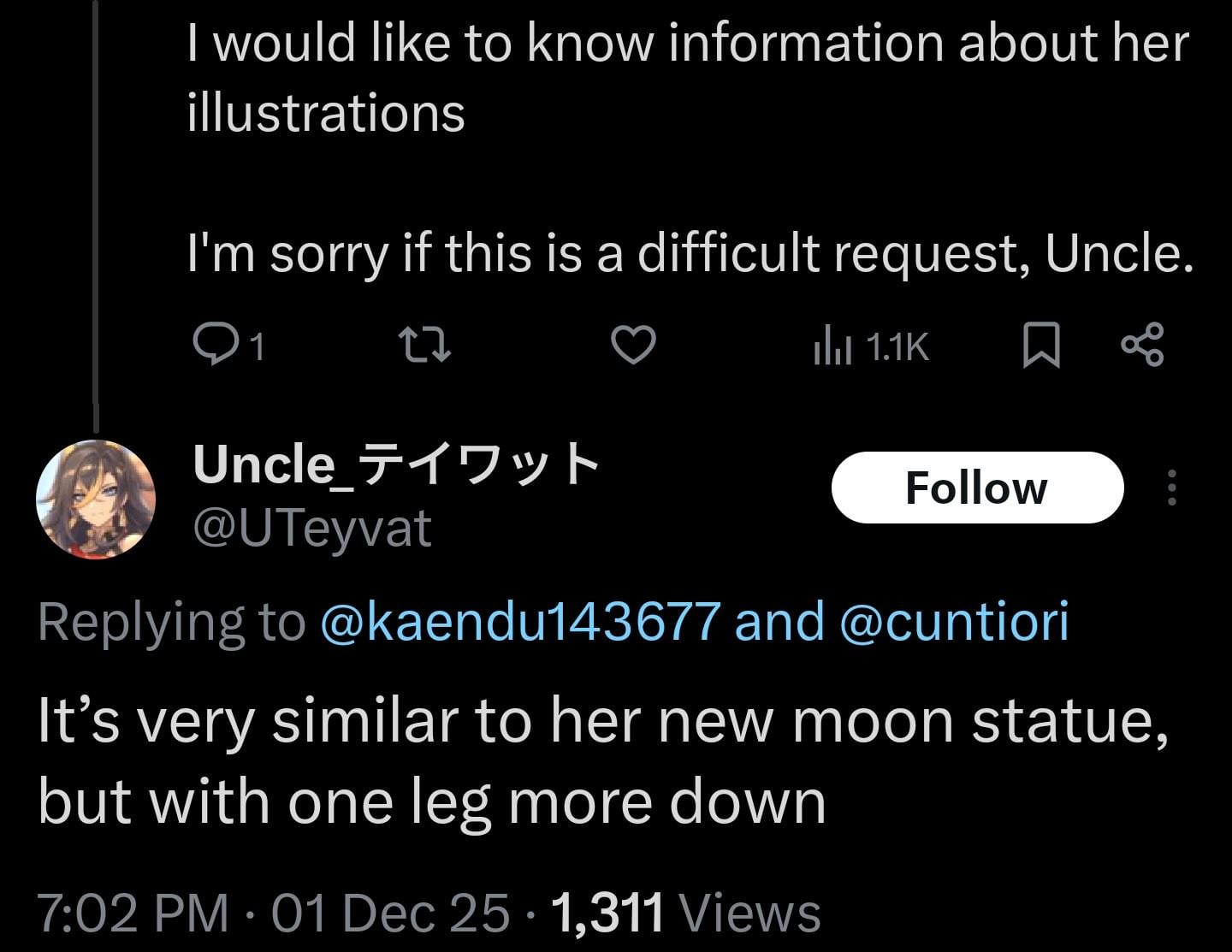Select the "I'm sorry if this is a difficult request" line
Screen dimensions: 1232x952
click(690, 253)
